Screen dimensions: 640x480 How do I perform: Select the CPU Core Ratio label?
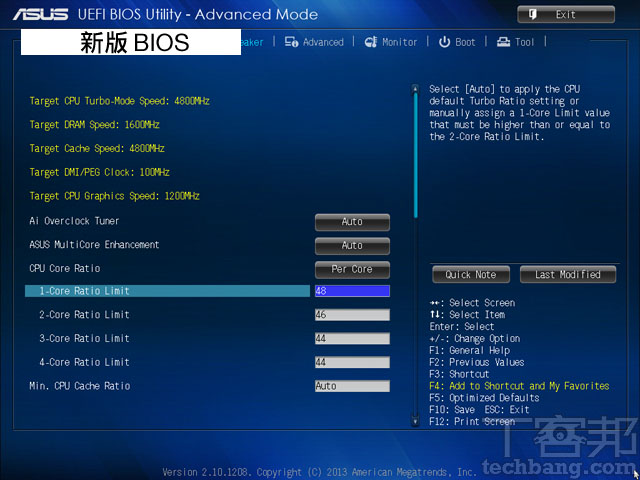coord(64,269)
